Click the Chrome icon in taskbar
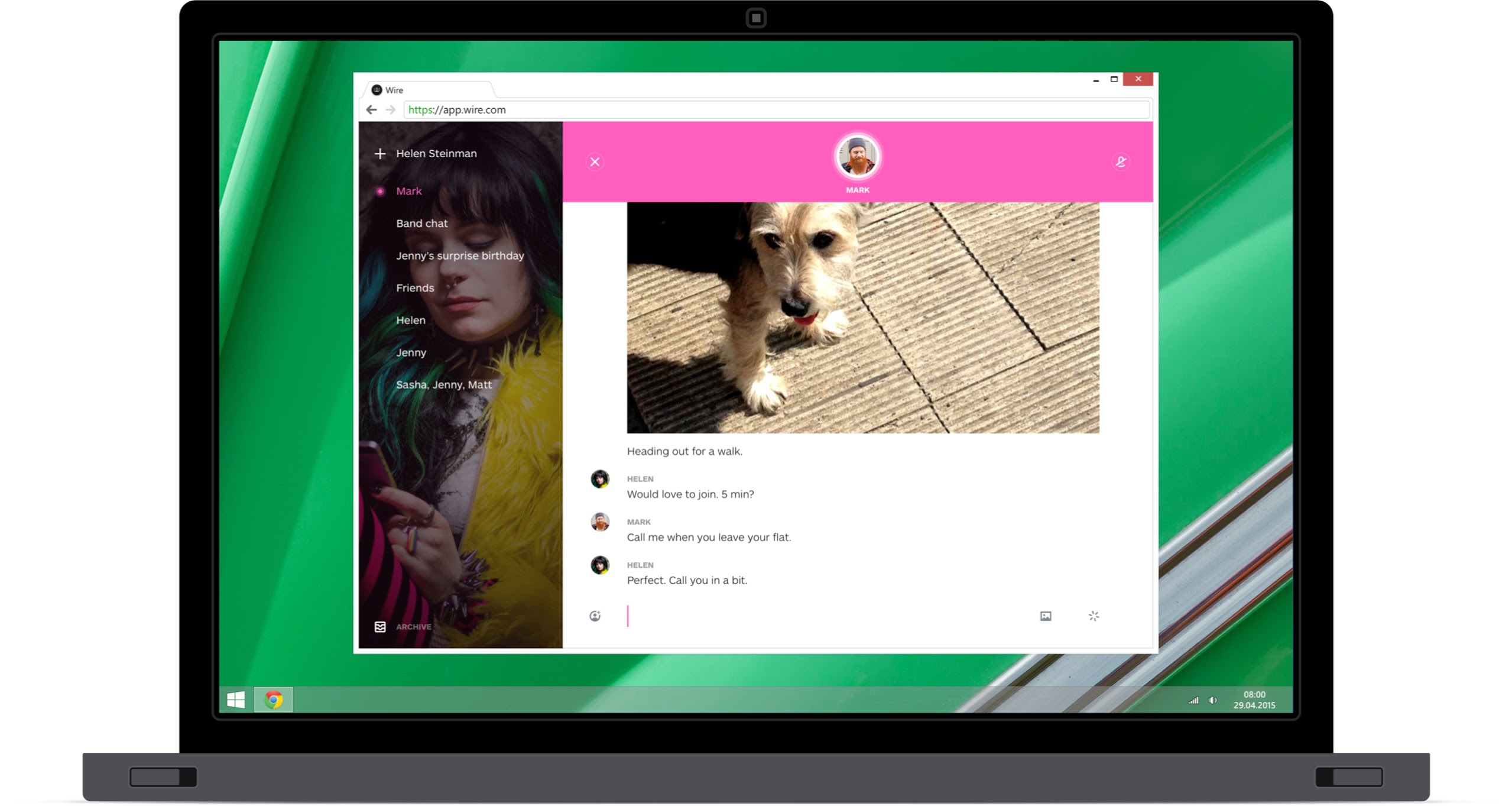1512x806 pixels. [273, 700]
